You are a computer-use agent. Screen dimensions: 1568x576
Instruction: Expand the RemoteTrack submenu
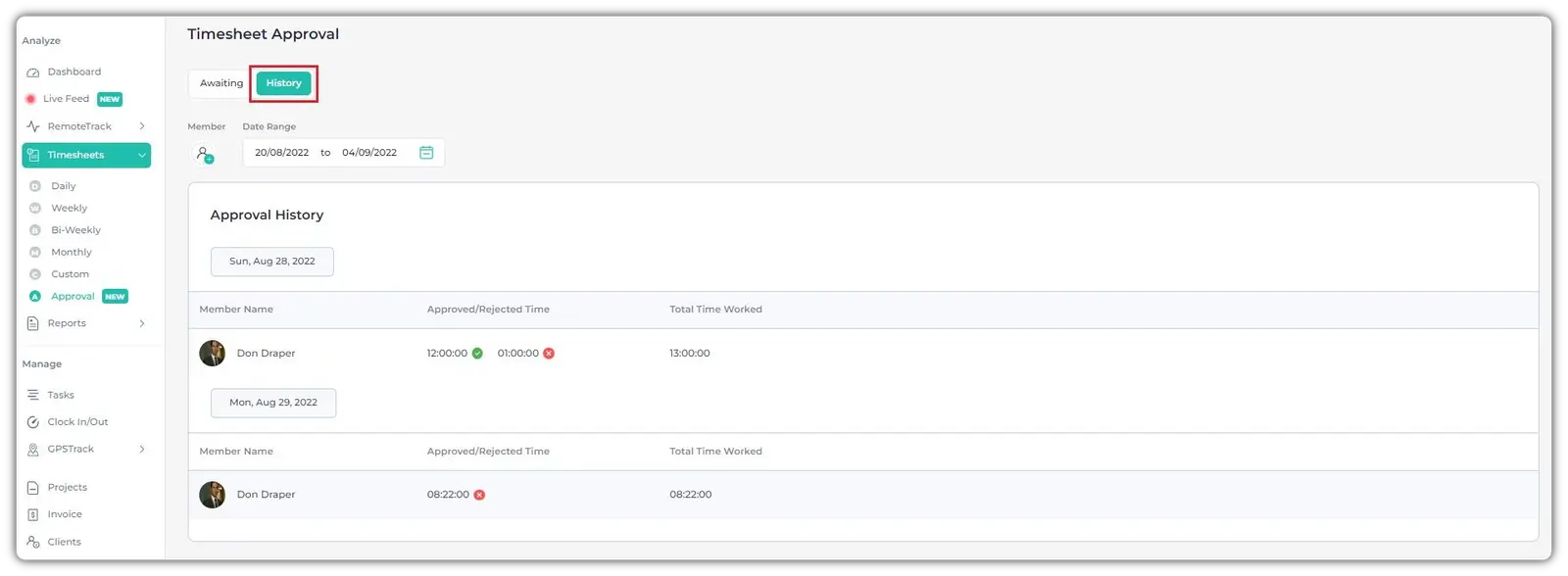click(x=142, y=126)
